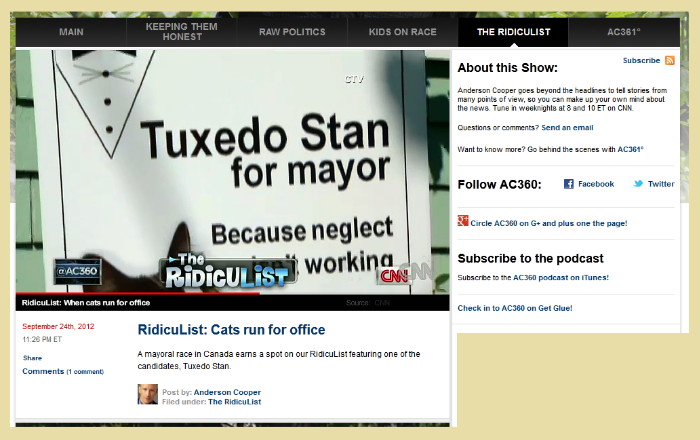The height and width of the screenshot is (440, 700).
Task: Click the orange RSS feed icon
Action: click(x=670, y=60)
